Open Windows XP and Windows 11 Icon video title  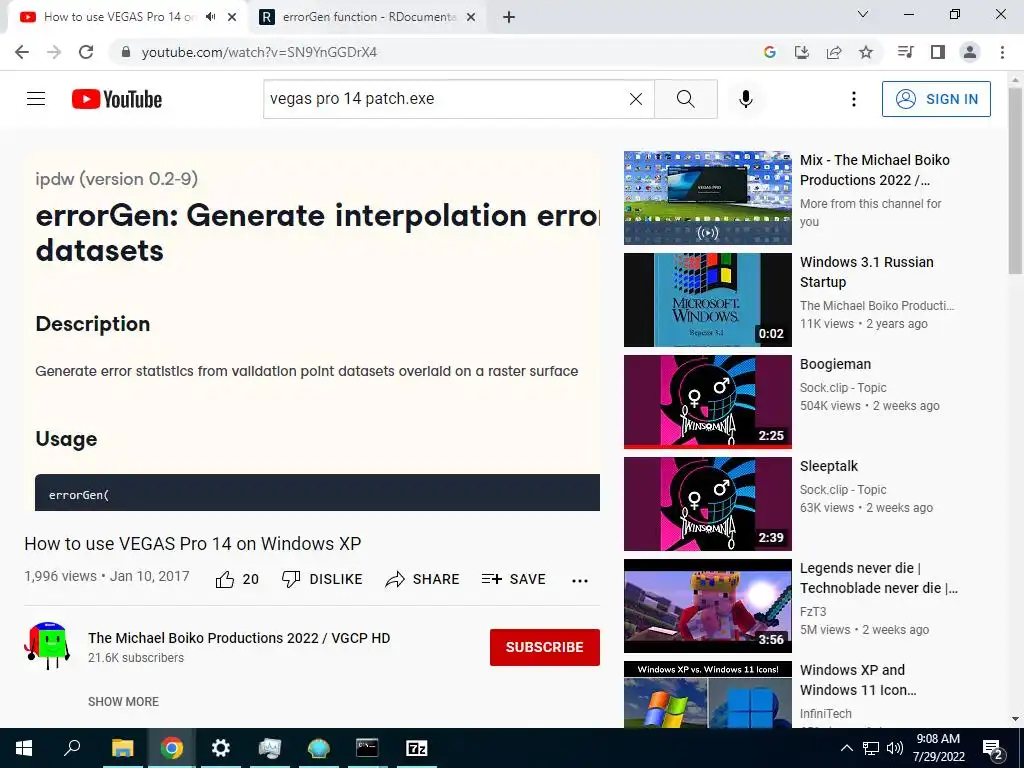coord(858,680)
